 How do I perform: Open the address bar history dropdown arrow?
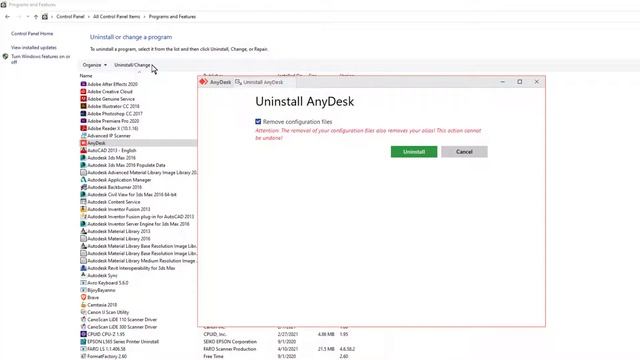point(28,17)
